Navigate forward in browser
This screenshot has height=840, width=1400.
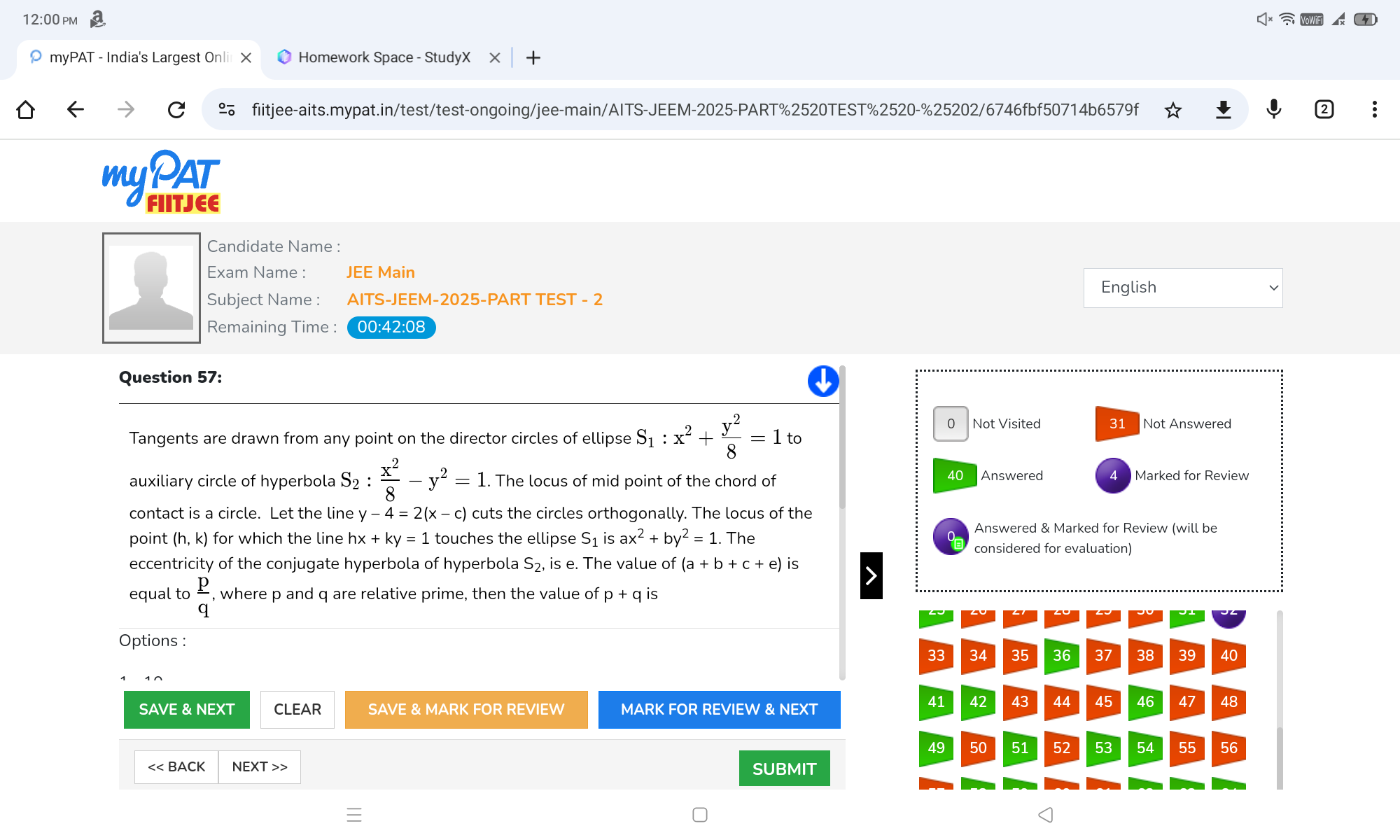click(x=126, y=109)
